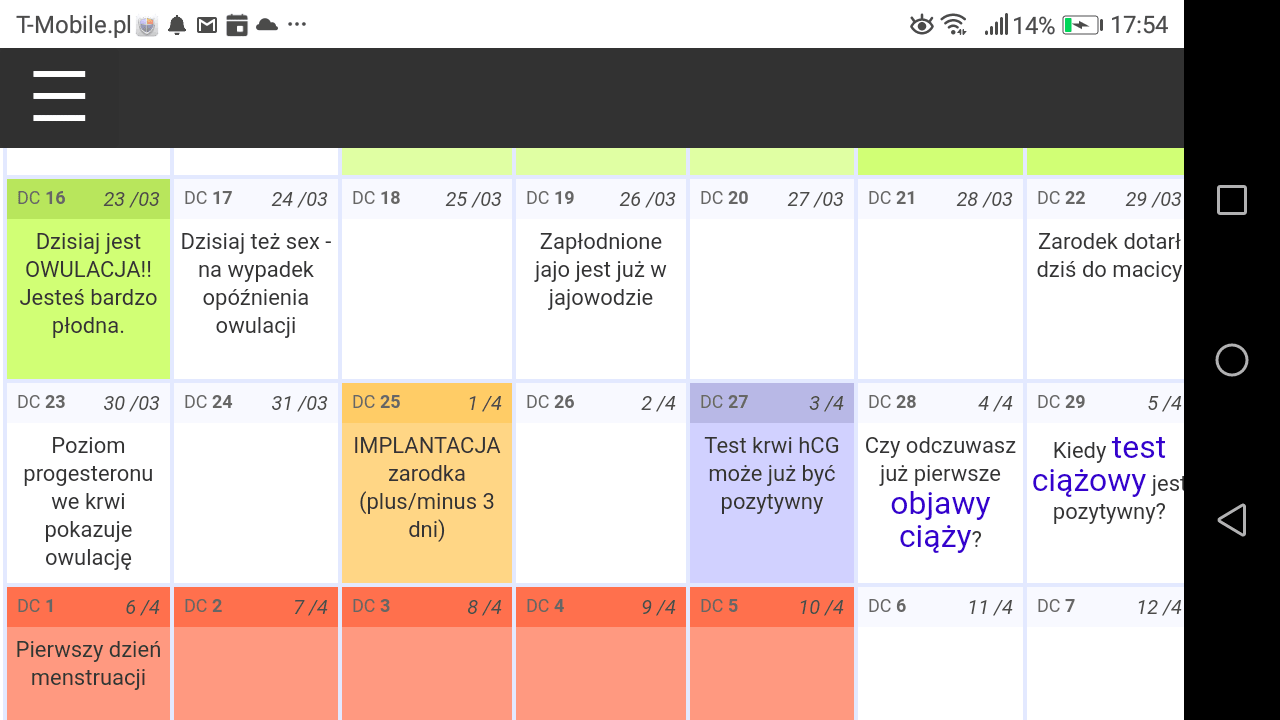Tap the calendar icon in status bar

tap(237, 25)
